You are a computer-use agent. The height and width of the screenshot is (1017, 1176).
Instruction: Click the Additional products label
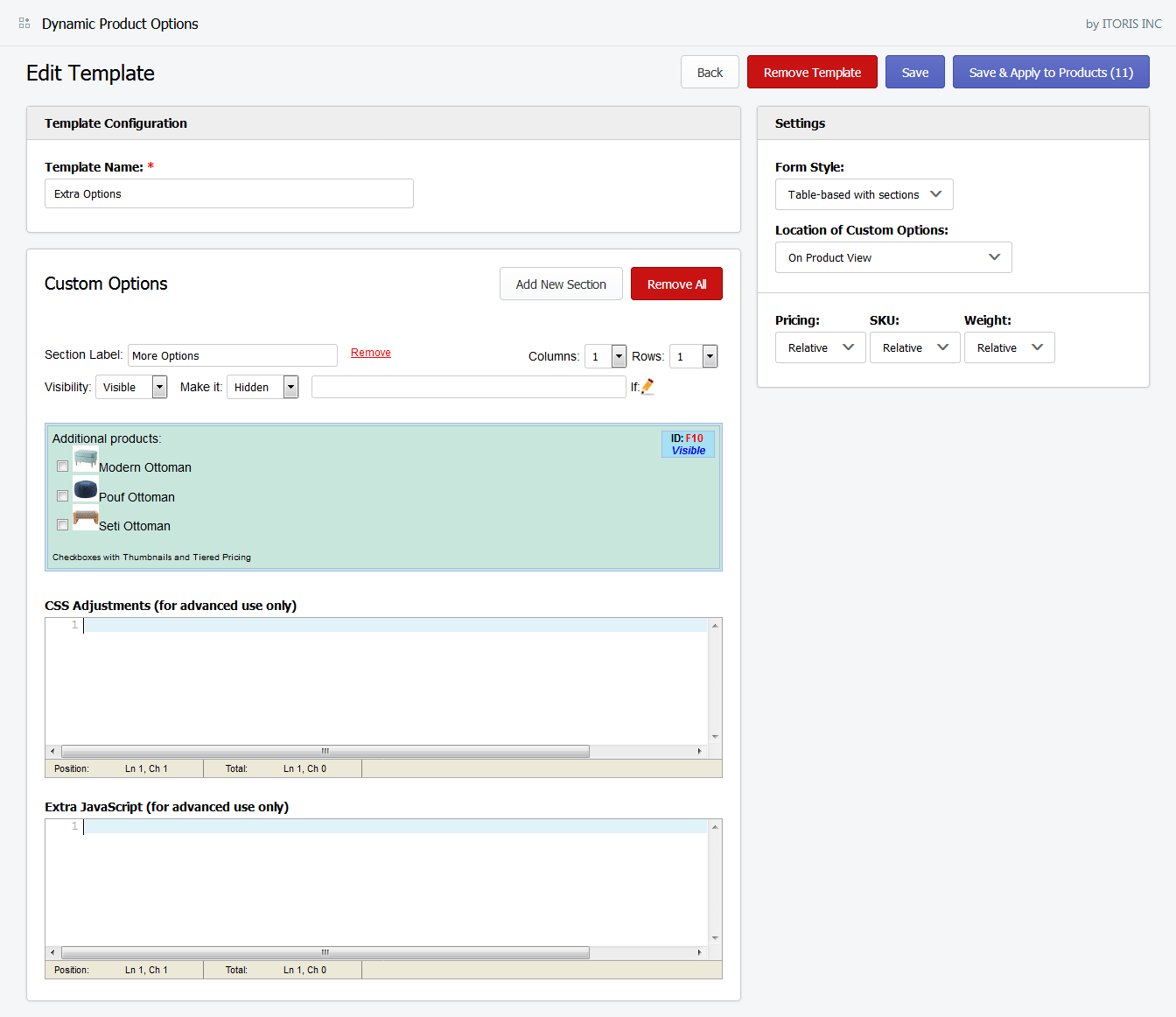(107, 438)
